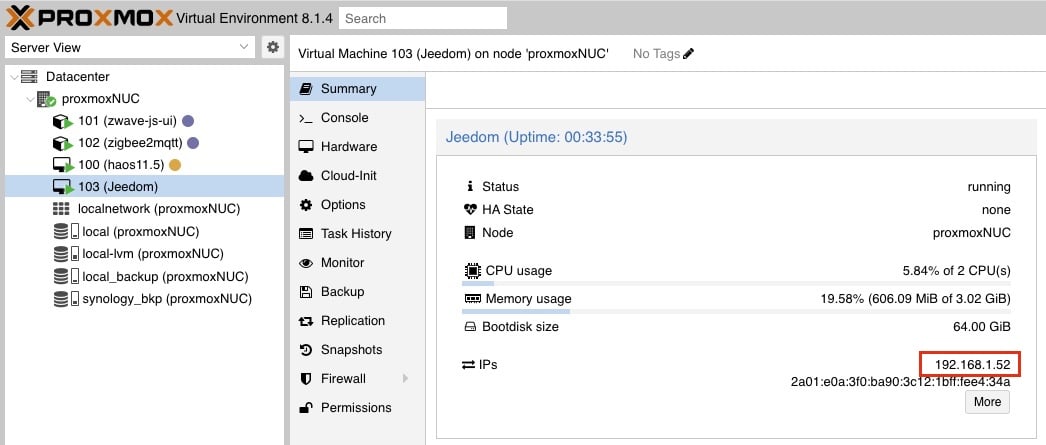Click the container icon of 102
1046x445 pixels.
62,144
